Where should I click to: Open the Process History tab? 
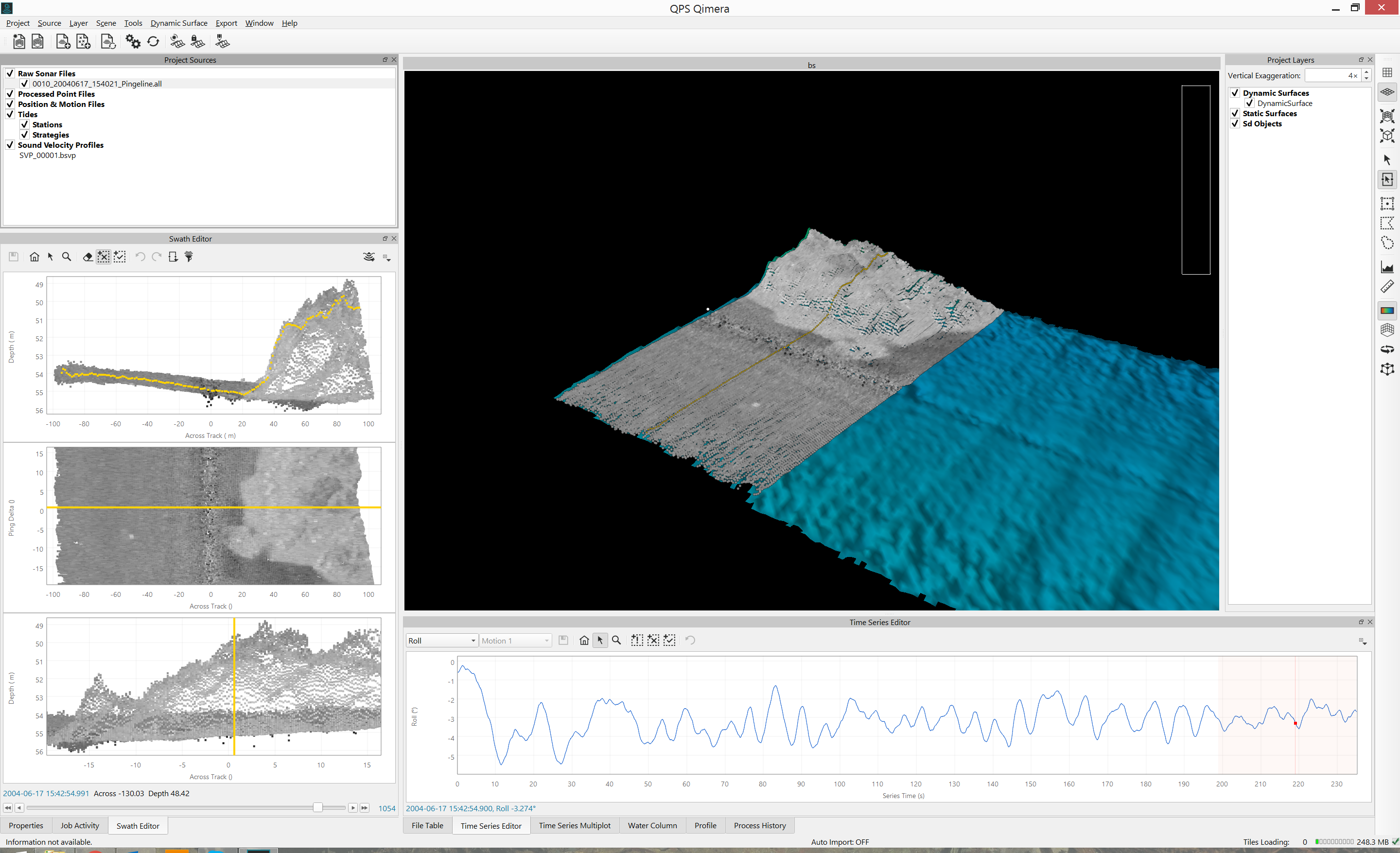(x=759, y=825)
